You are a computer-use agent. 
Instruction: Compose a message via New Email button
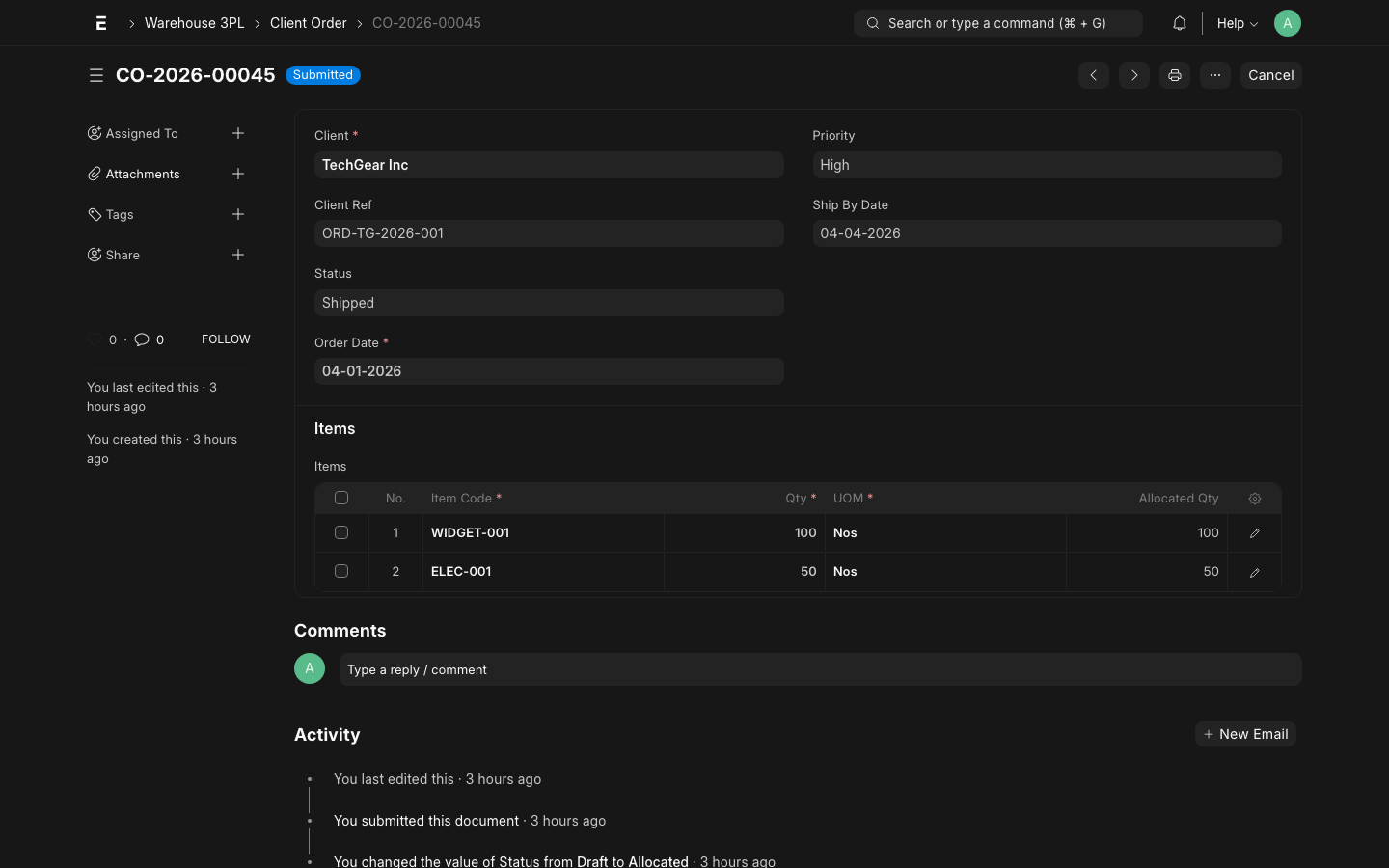(1245, 734)
